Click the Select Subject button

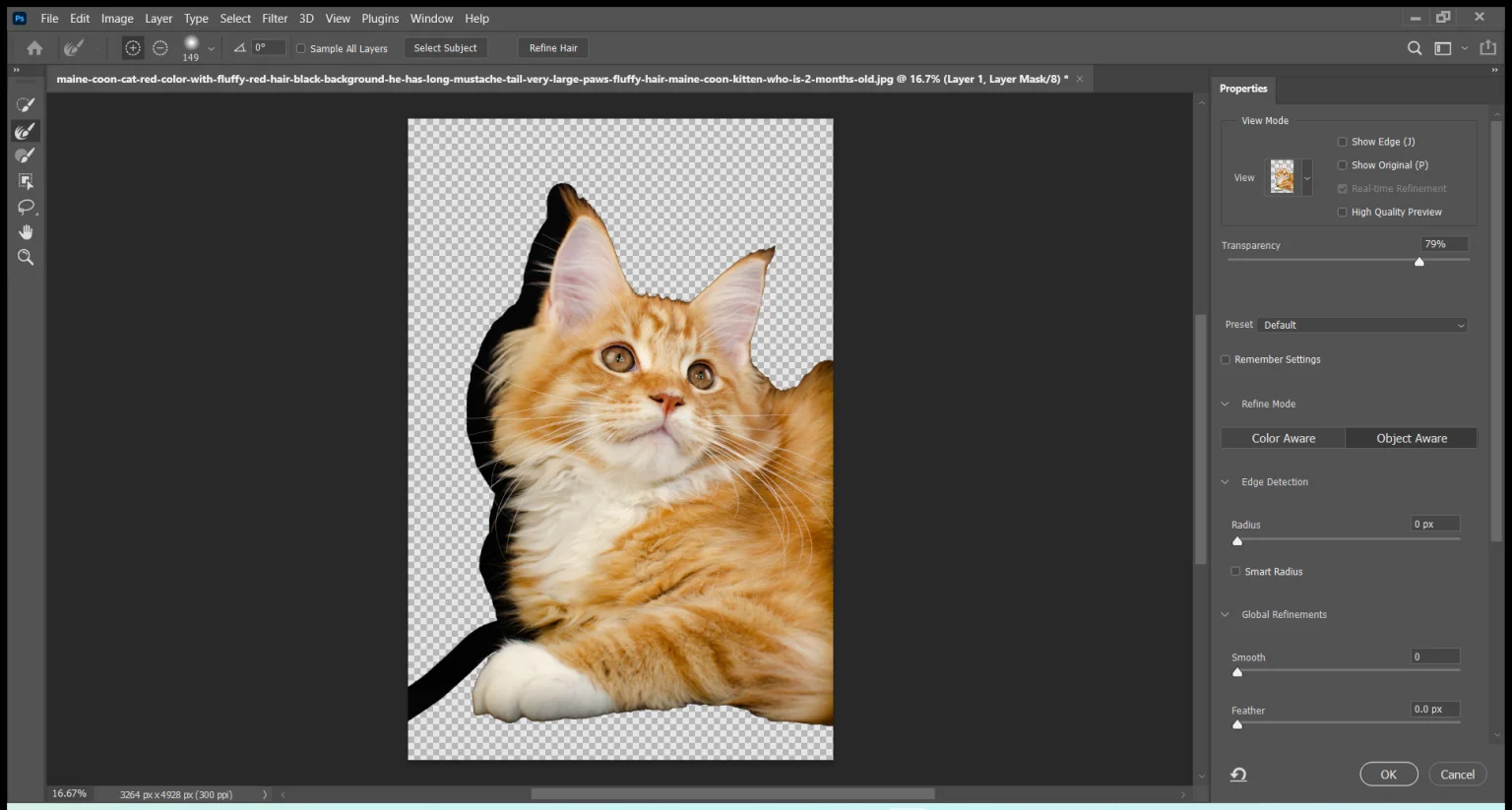coord(445,48)
